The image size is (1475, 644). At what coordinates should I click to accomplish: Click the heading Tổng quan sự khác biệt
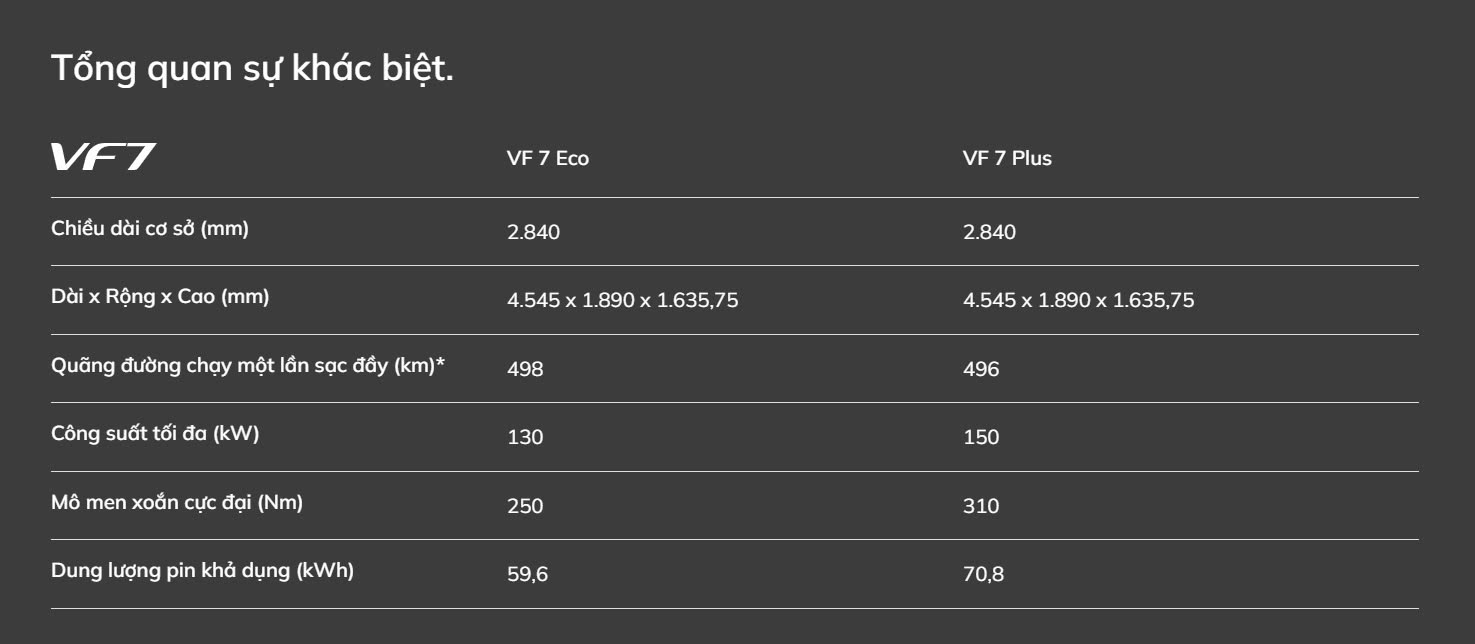click(x=252, y=68)
